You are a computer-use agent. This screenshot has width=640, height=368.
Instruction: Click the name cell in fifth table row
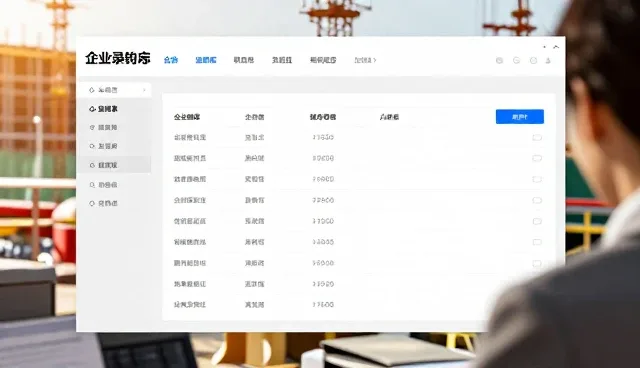[x=190, y=221]
